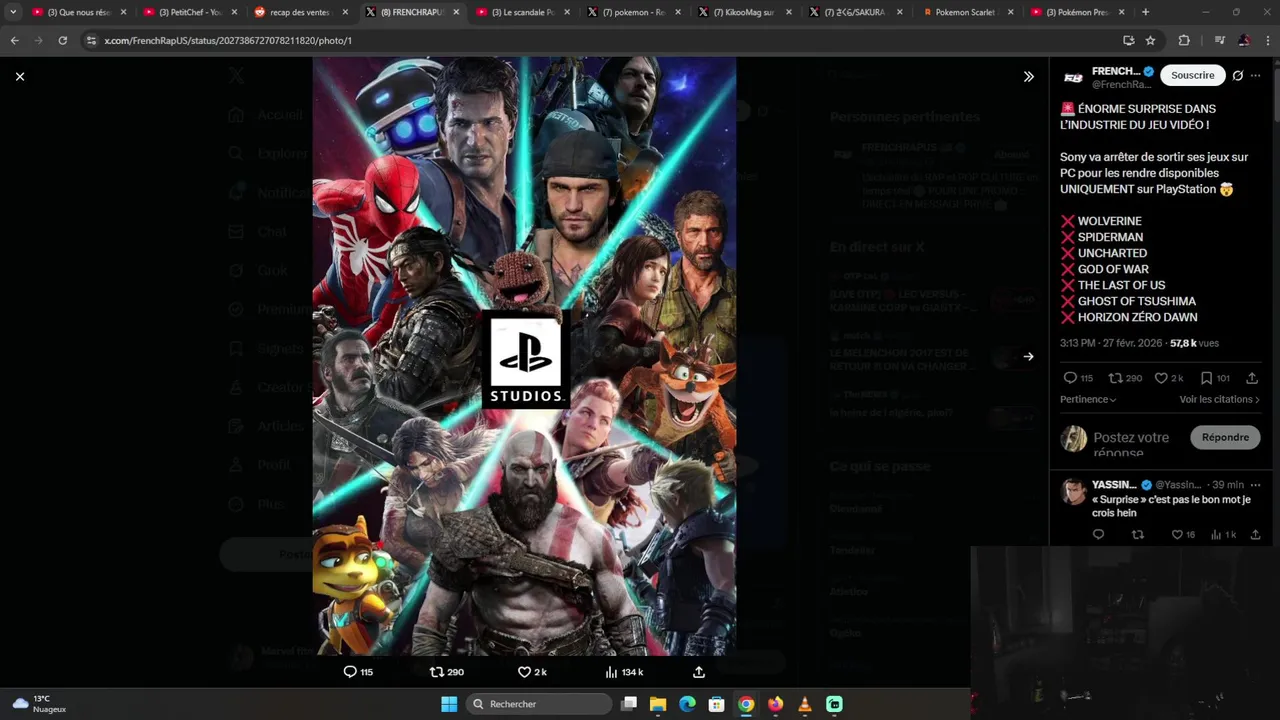Open the @FrenchRa handle link

(x=1121, y=85)
